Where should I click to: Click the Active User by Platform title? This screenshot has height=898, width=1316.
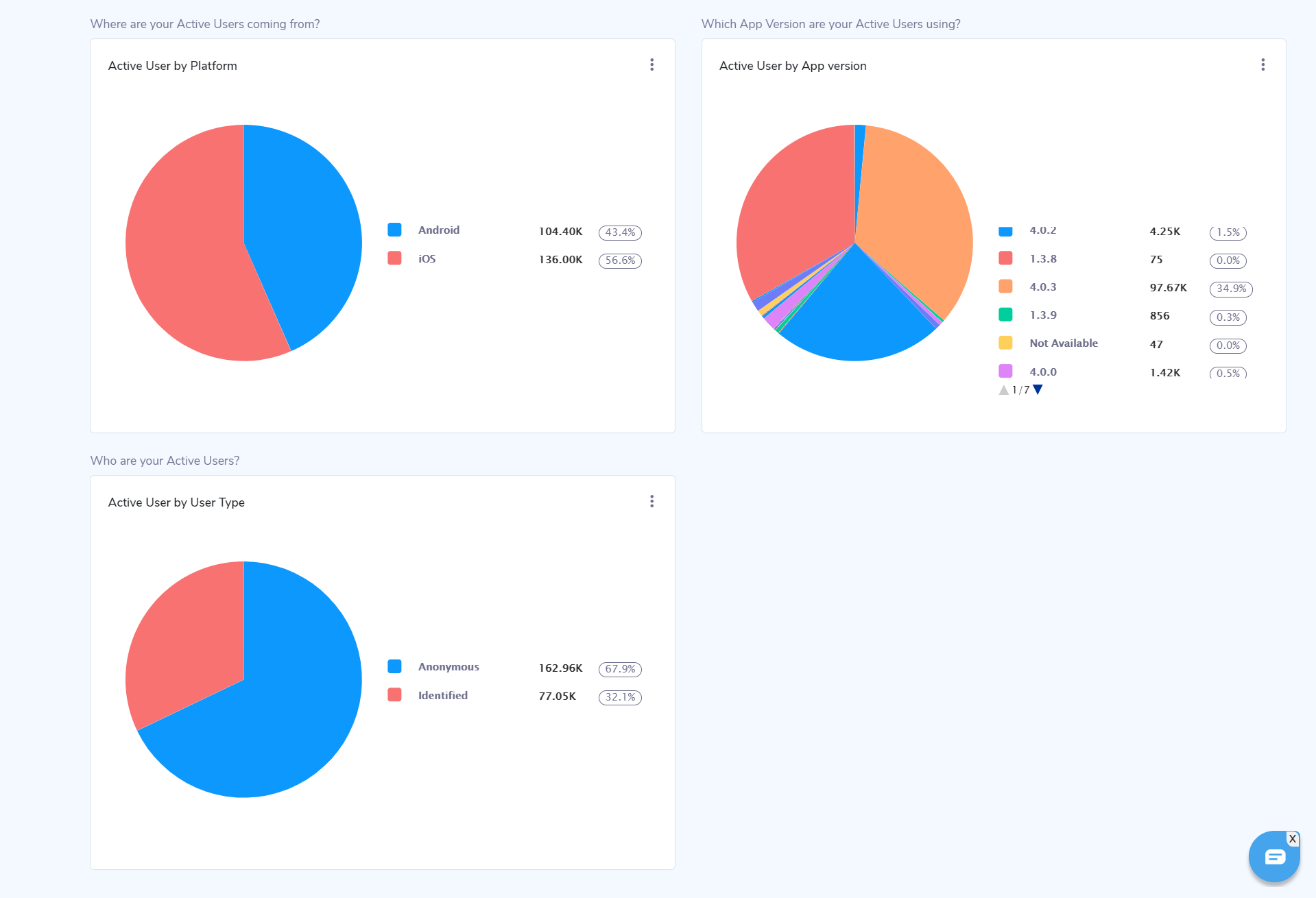[x=172, y=66]
